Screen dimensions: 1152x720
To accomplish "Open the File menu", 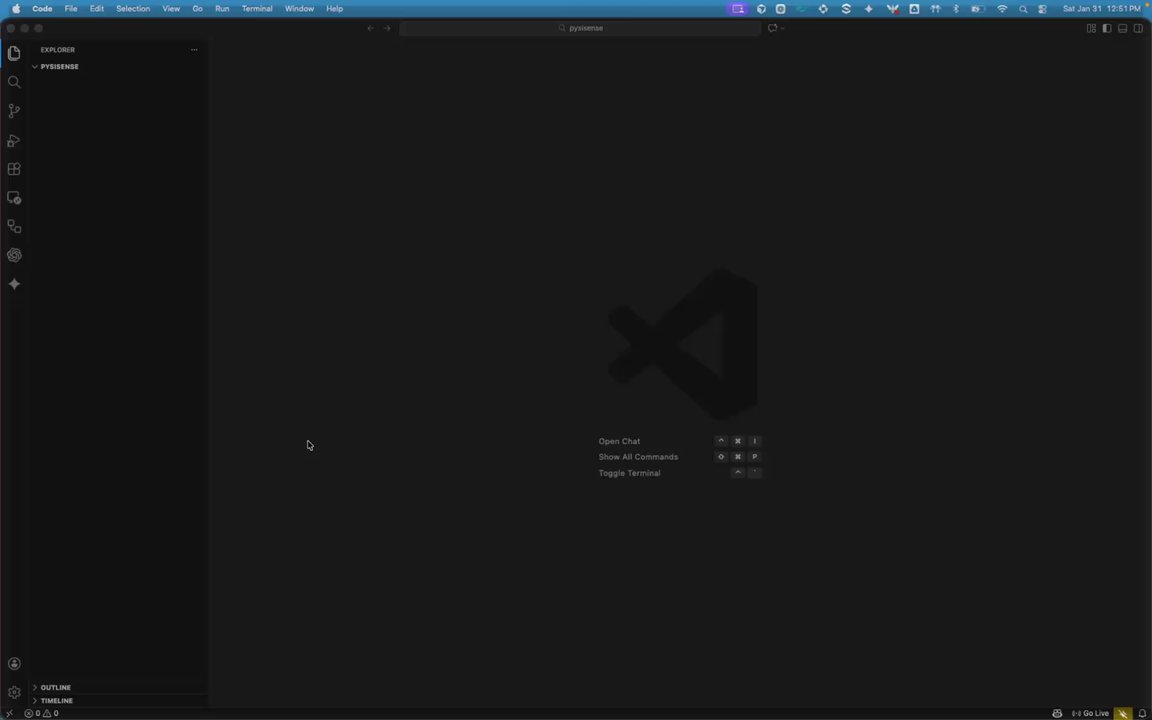I will click(x=71, y=9).
